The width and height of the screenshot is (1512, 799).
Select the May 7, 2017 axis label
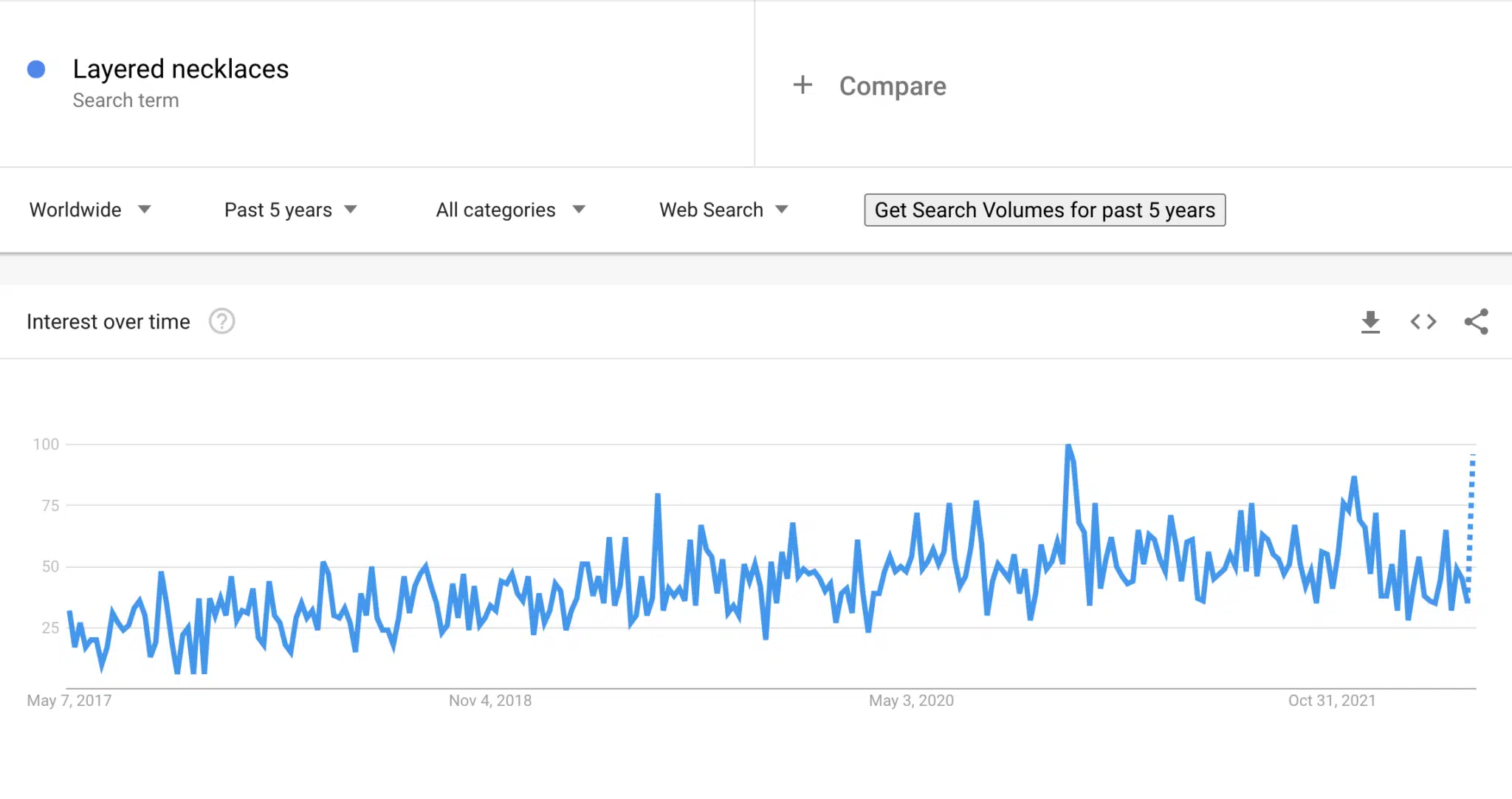[x=69, y=700]
